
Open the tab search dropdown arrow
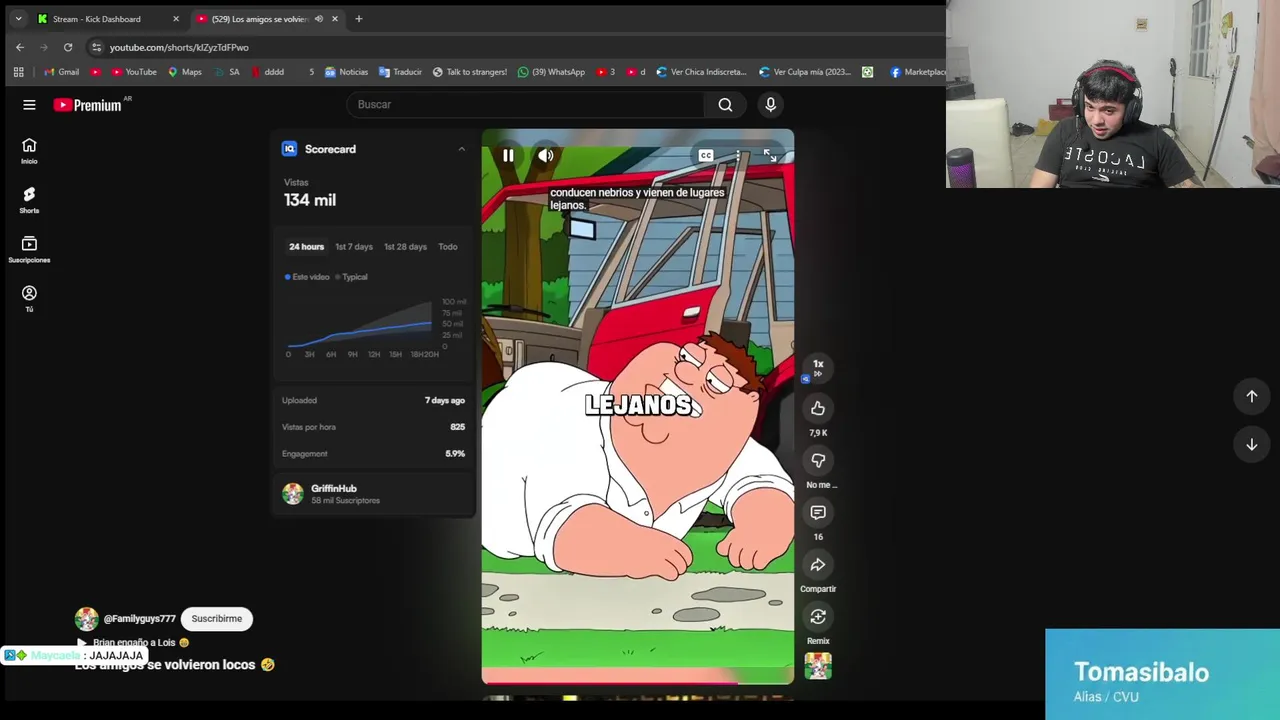coord(18,19)
